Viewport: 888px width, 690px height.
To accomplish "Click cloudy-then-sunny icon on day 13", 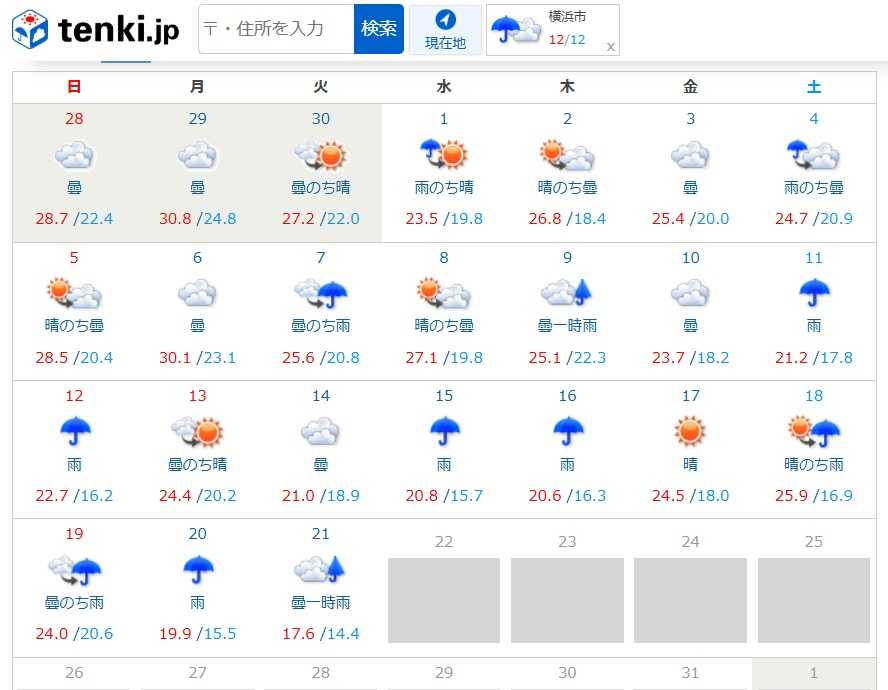I will 197,431.
